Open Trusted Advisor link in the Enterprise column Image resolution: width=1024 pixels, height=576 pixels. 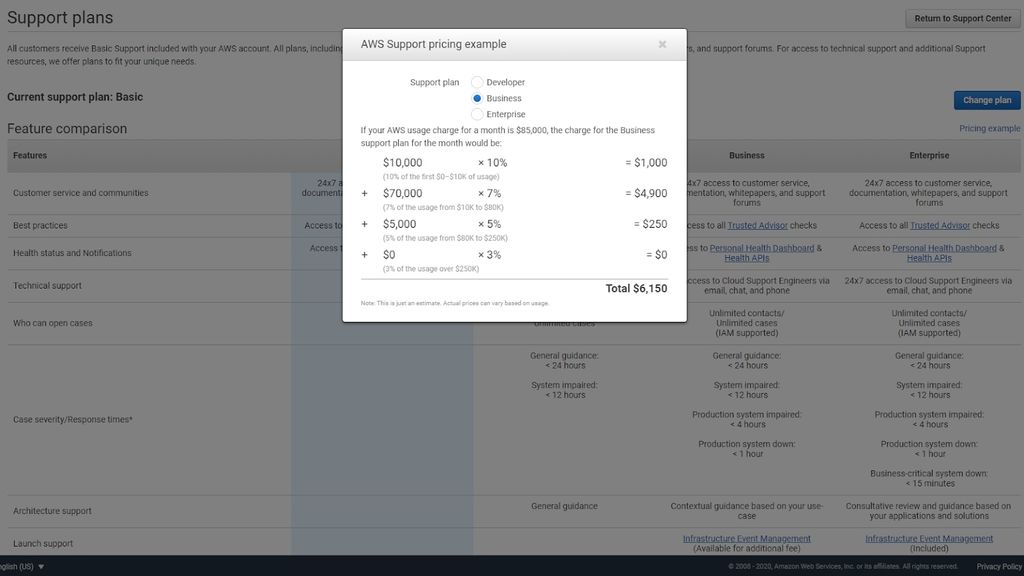point(938,225)
